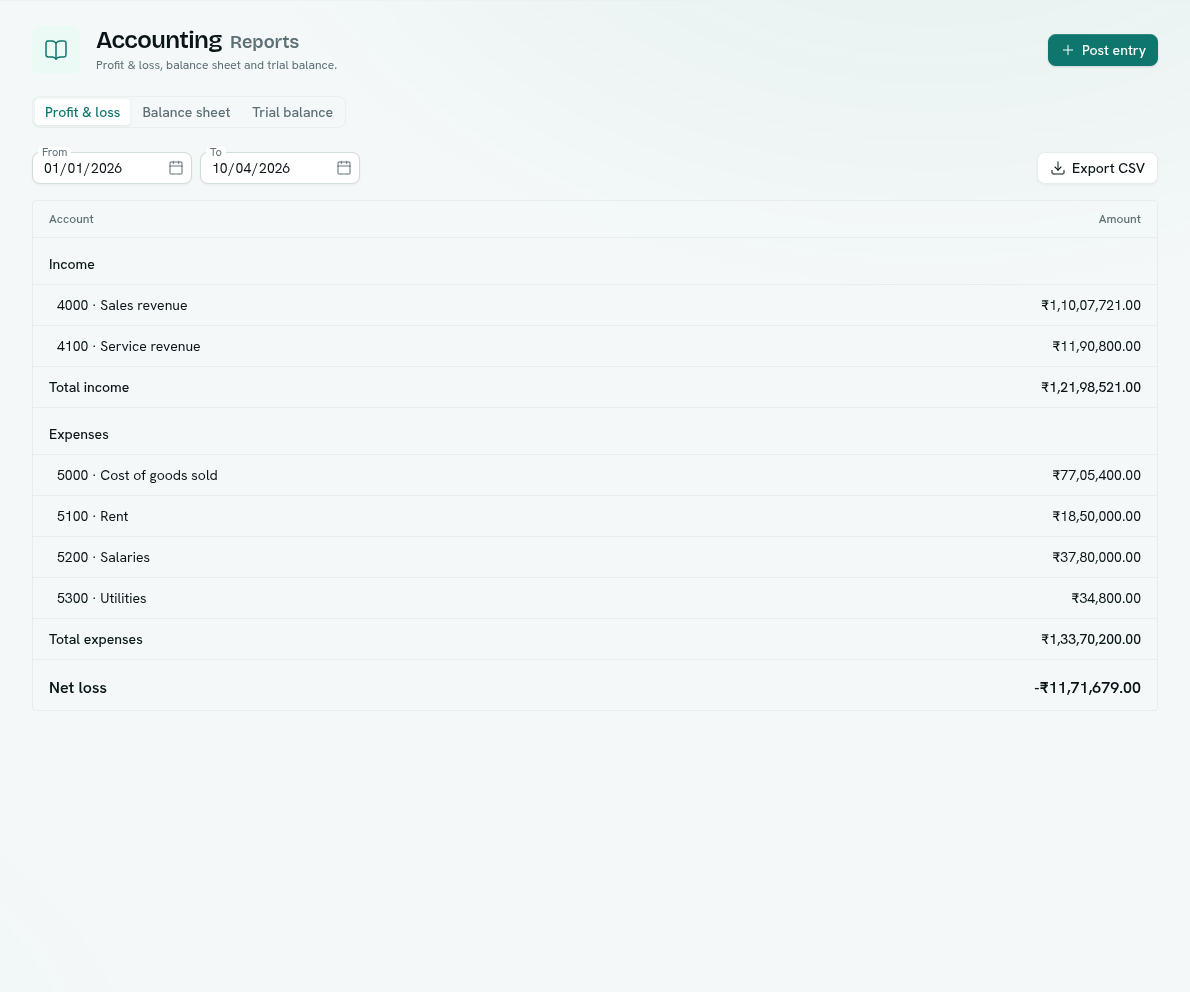Click the Salaries amount ₹37,80,000.00
Screen dimensions: 1190x992
pyautogui.click(x=1096, y=557)
